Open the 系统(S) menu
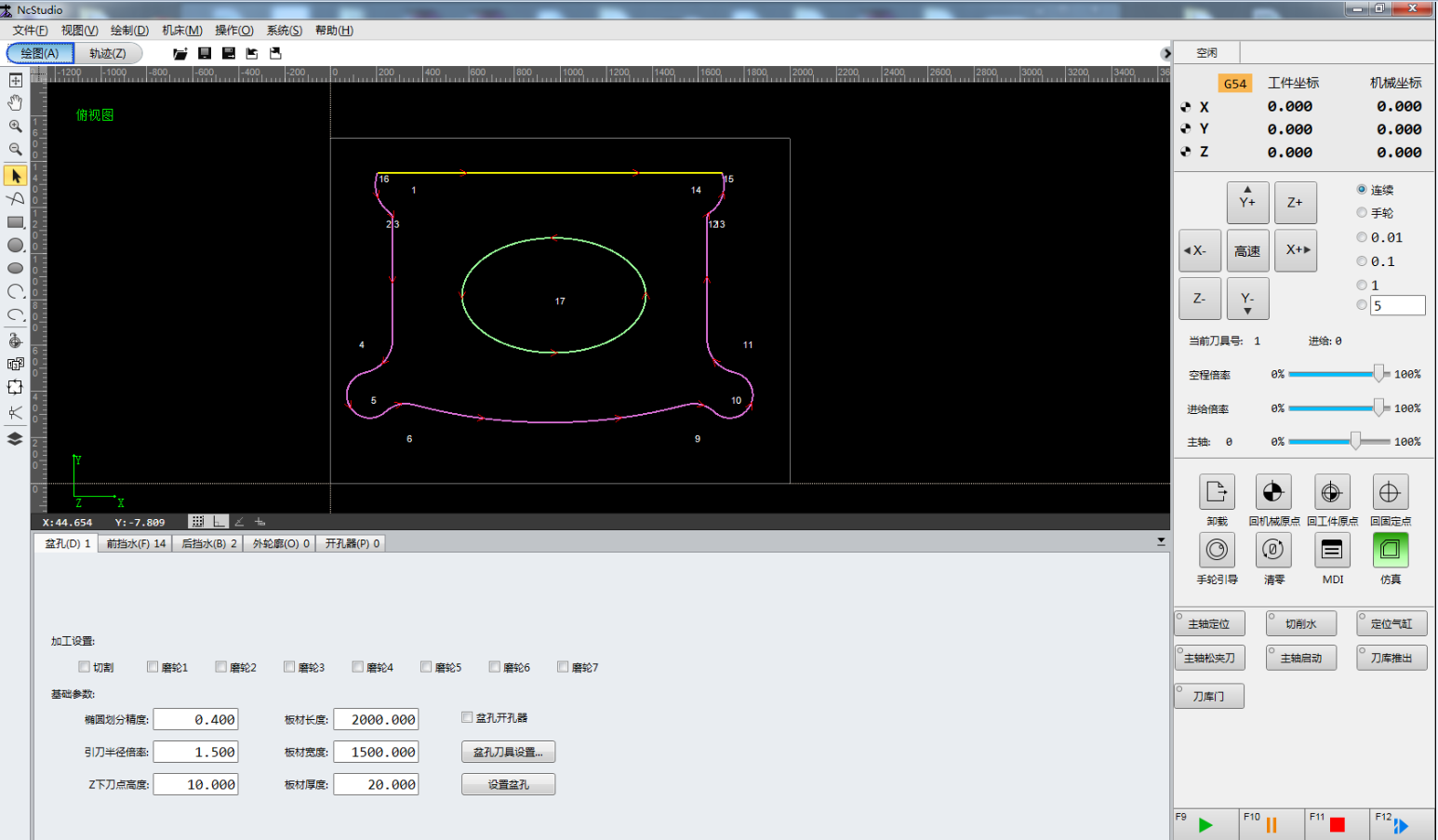The width and height of the screenshot is (1438, 840). [x=284, y=31]
